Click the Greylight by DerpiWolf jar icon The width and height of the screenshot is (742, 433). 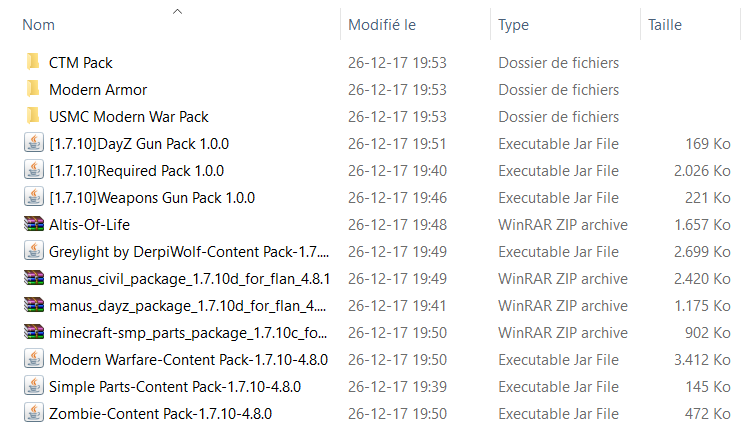(x=34, y=251)
